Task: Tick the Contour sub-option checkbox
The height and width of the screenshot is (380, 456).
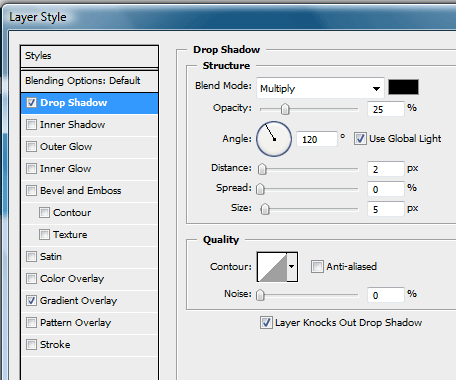Action: coord(44,213)
